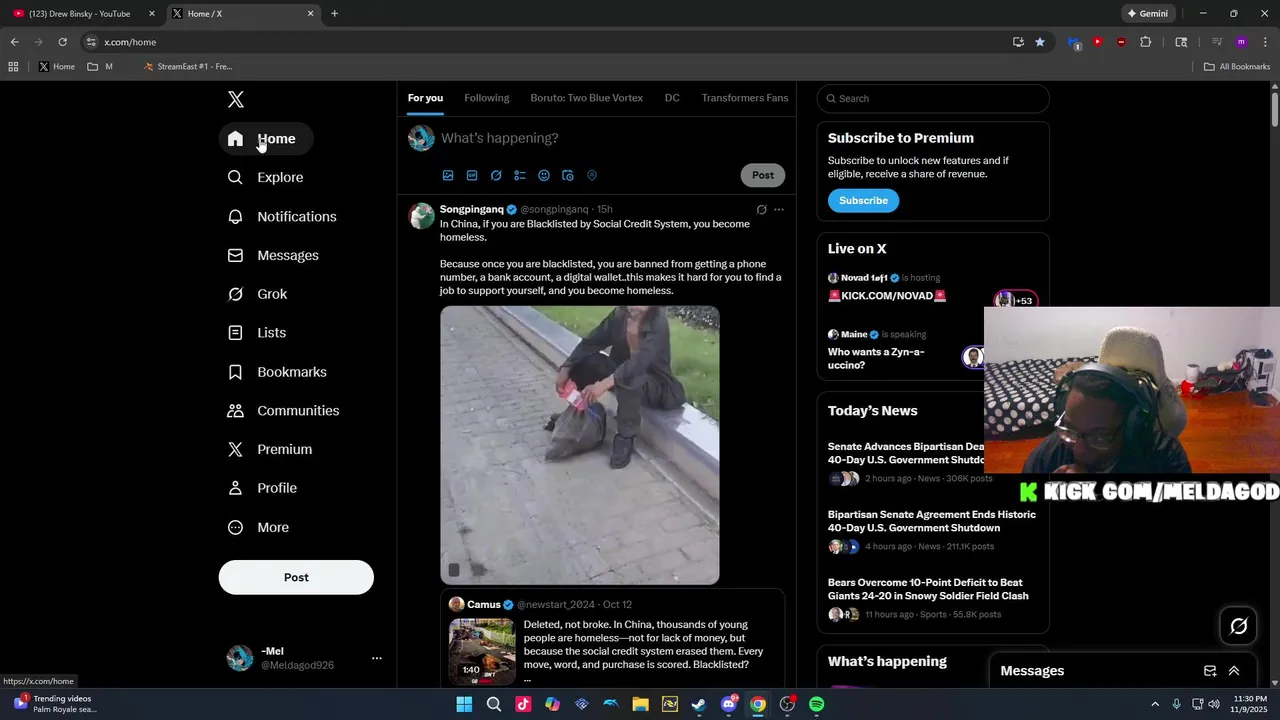The width and height of the screenshot is (1280, 720).
Task: Open Steam from the taskbar
Action: [699, 704]
